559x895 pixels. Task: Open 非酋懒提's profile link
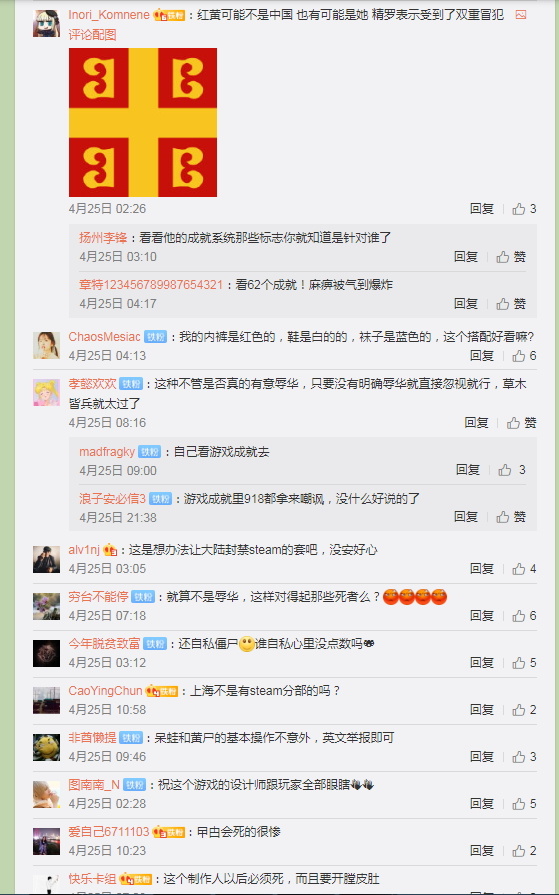pos(93,738)
